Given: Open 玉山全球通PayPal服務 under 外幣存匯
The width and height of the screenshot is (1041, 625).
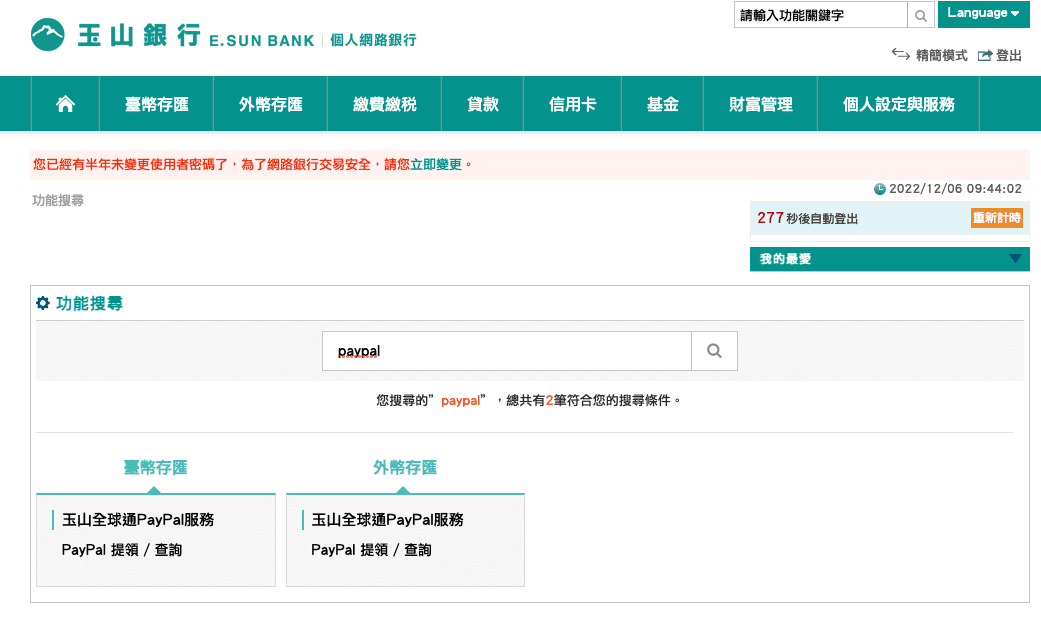Looking at the screenshot, I should [x=388, y=519].
